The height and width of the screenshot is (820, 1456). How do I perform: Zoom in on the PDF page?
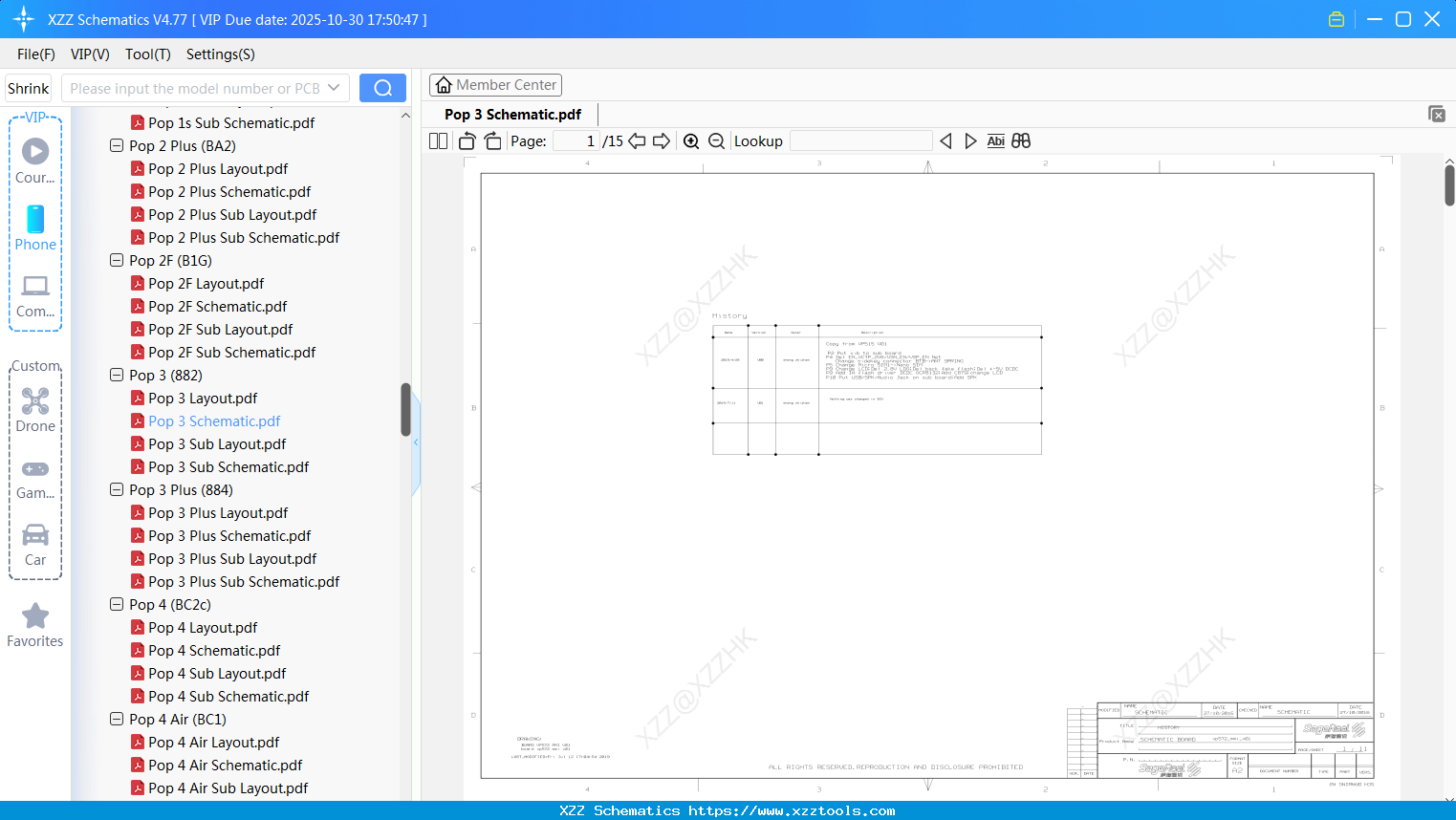point(690,140)
